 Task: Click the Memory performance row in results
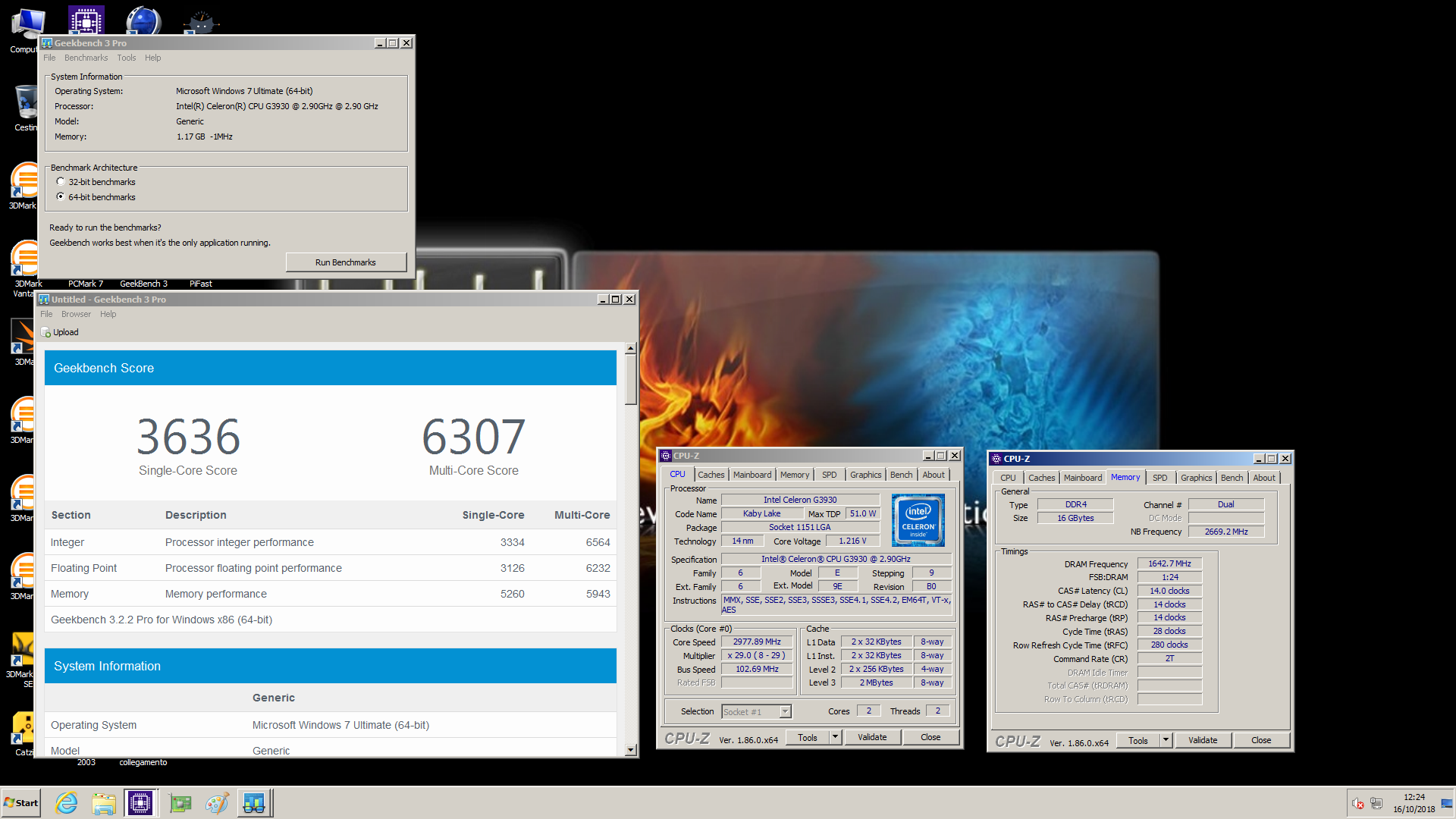point(331,594)
